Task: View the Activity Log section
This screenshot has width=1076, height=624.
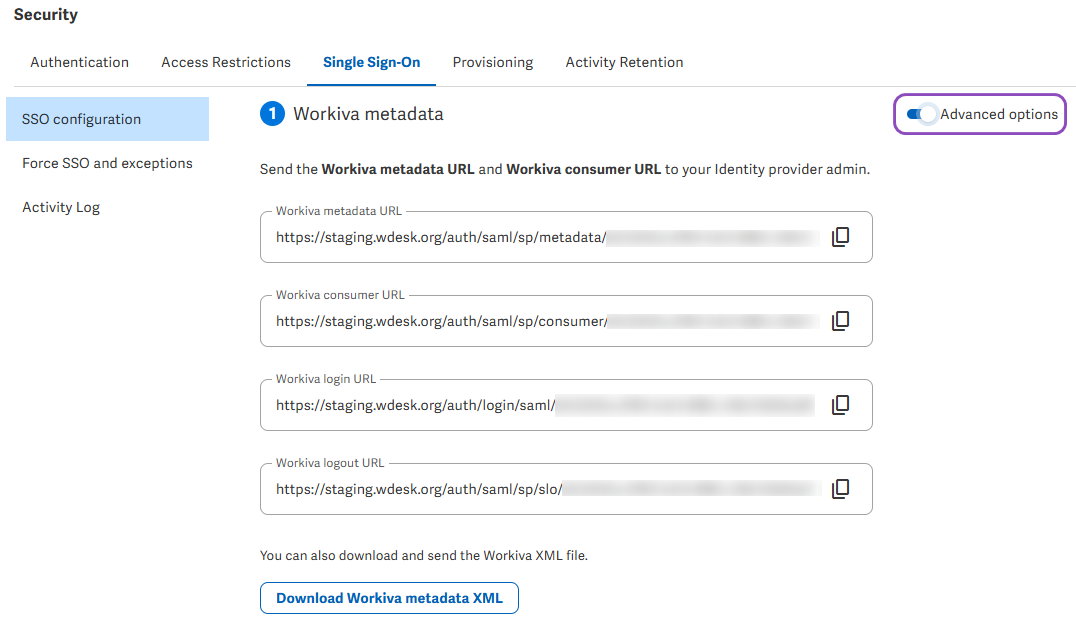Action: click(x=61, y=207)
